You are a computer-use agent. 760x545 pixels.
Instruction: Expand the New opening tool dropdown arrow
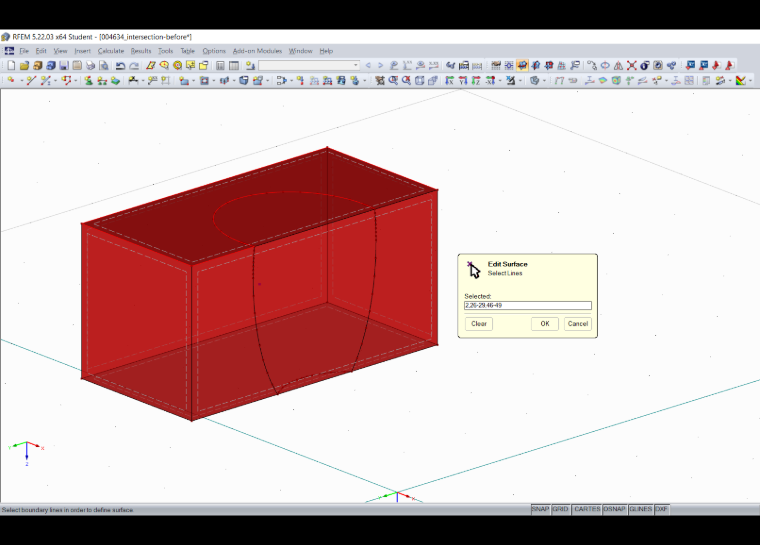pos(214,80)
